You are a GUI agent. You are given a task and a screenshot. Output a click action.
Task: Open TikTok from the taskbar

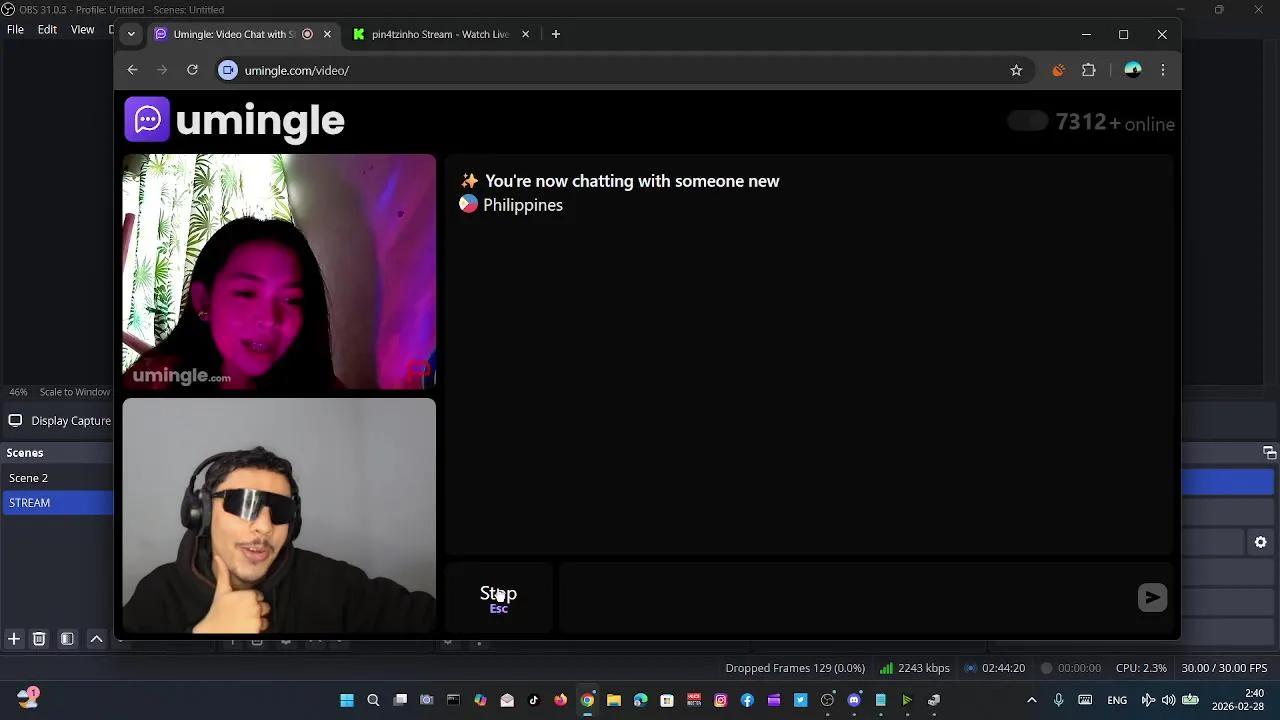(x=533, y=700)
